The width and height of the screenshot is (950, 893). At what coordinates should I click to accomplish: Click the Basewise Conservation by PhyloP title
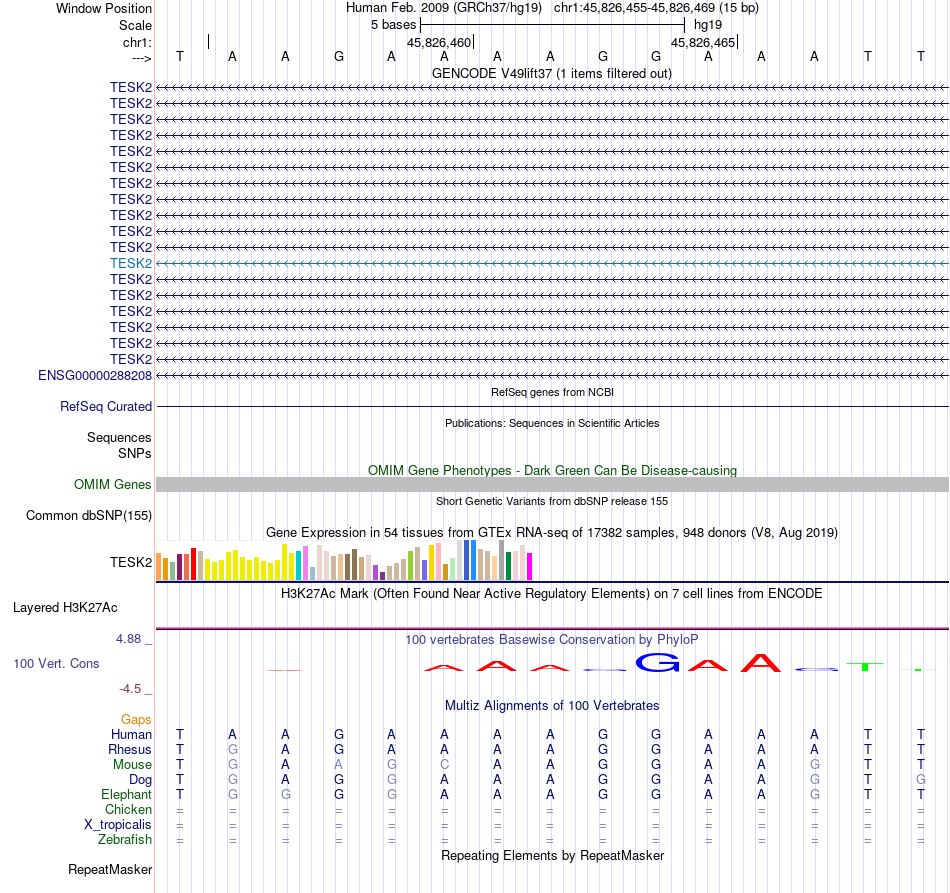pos(552,639)
